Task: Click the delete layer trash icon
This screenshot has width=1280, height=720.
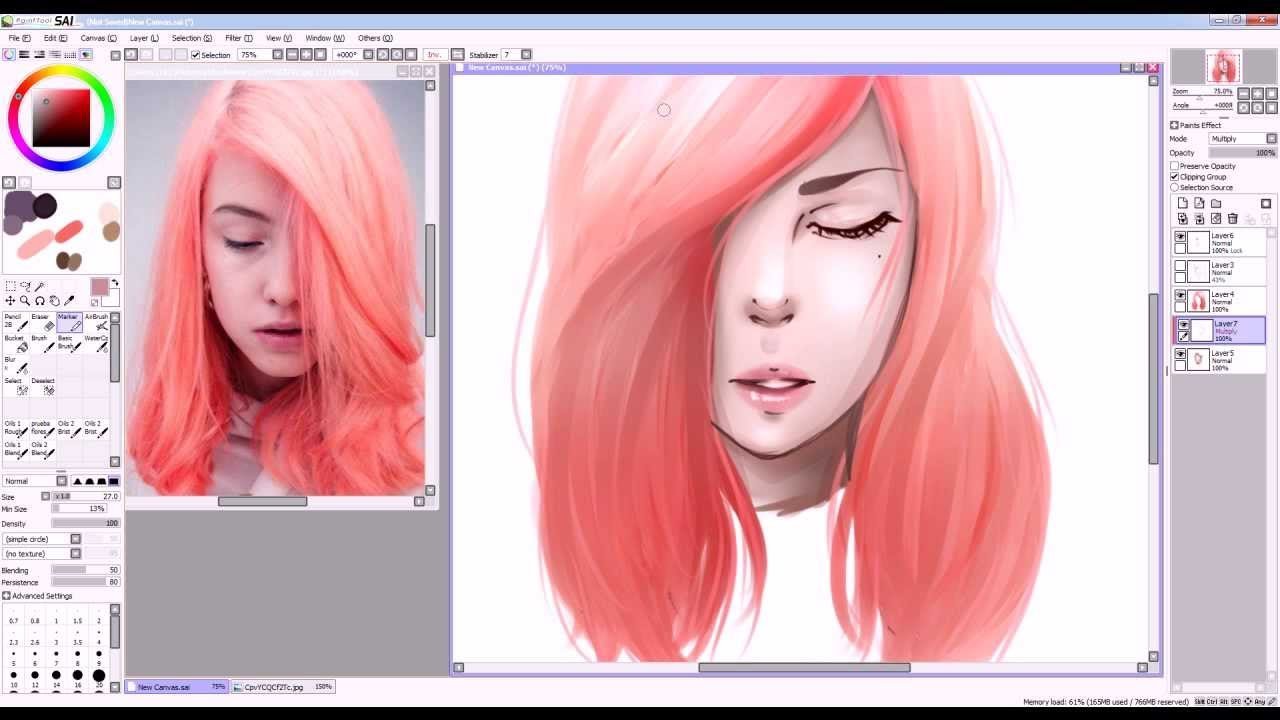Action: pos(1232,219)
